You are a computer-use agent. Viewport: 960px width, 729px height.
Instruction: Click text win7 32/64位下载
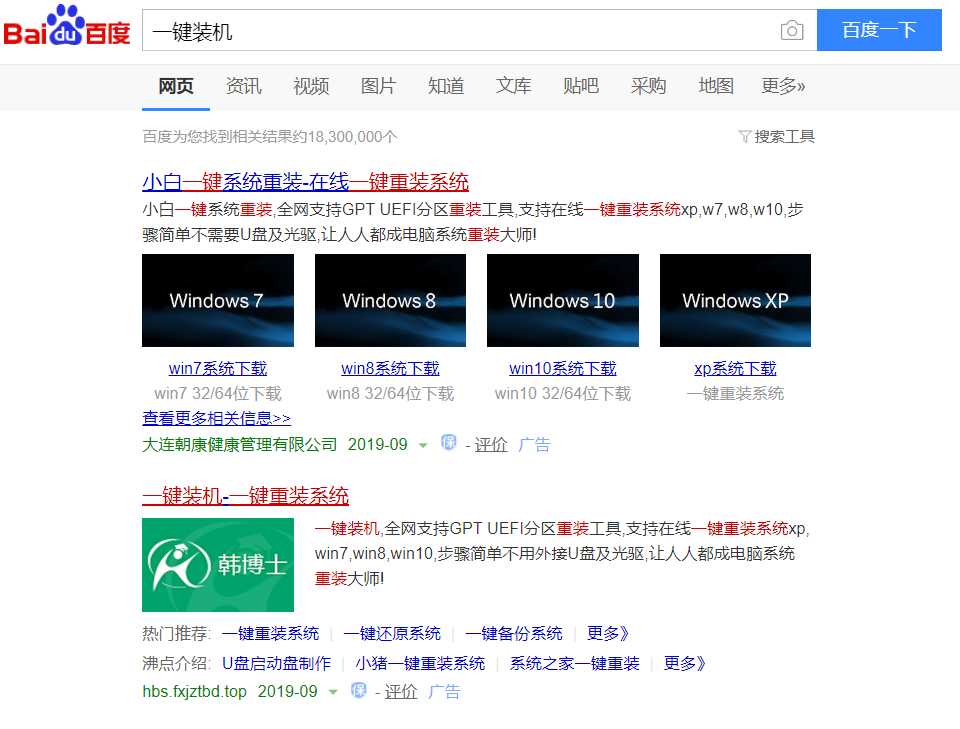pyautogui.click(x=218, y=394)
